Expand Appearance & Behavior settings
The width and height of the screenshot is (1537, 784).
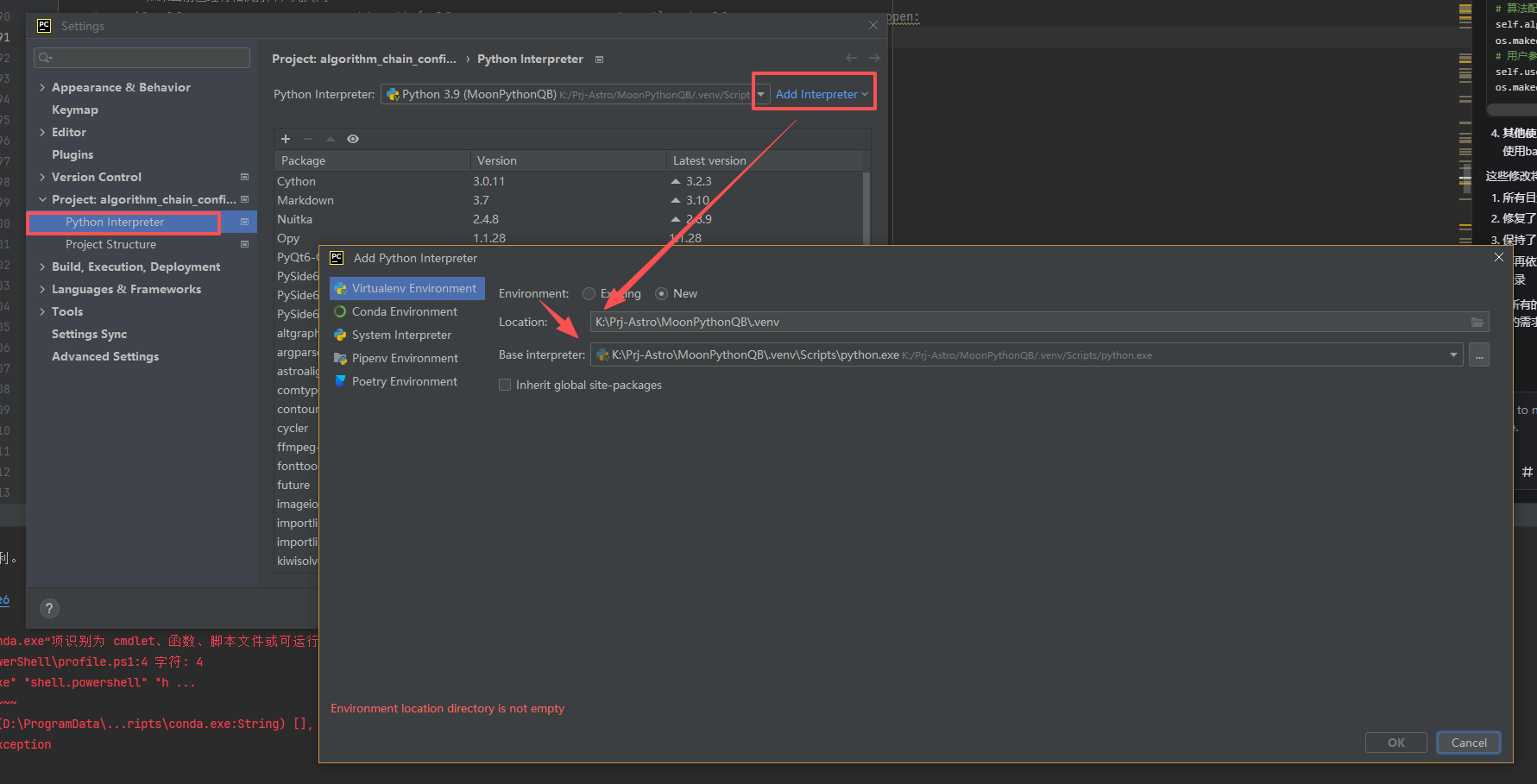coord(42,87)
